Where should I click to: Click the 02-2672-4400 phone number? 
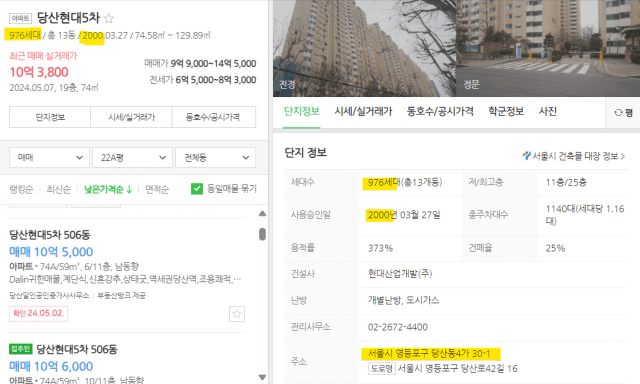tap(398, 327)
